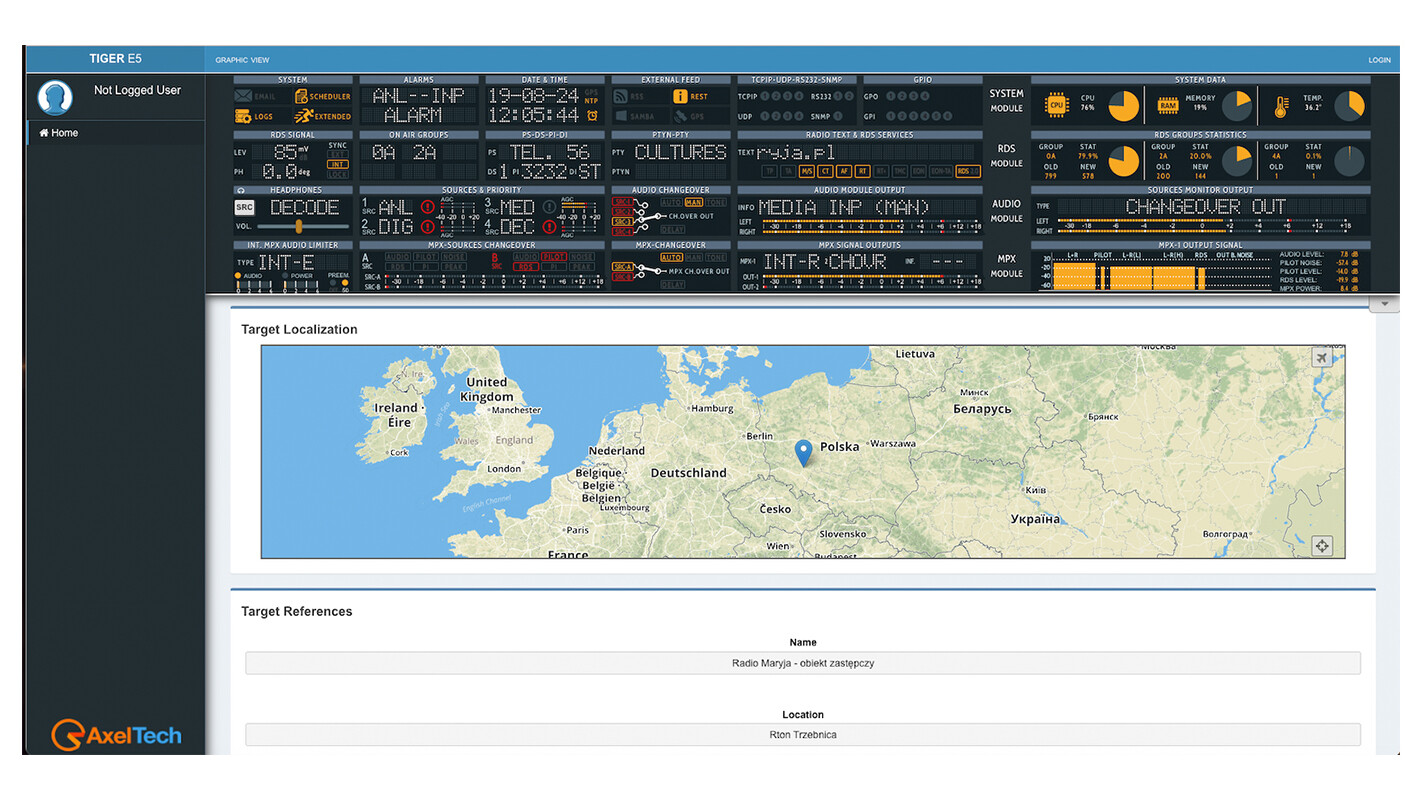
Task: Click the Location field showing Rton Trzebnica
Action: (x=802, y=735)
